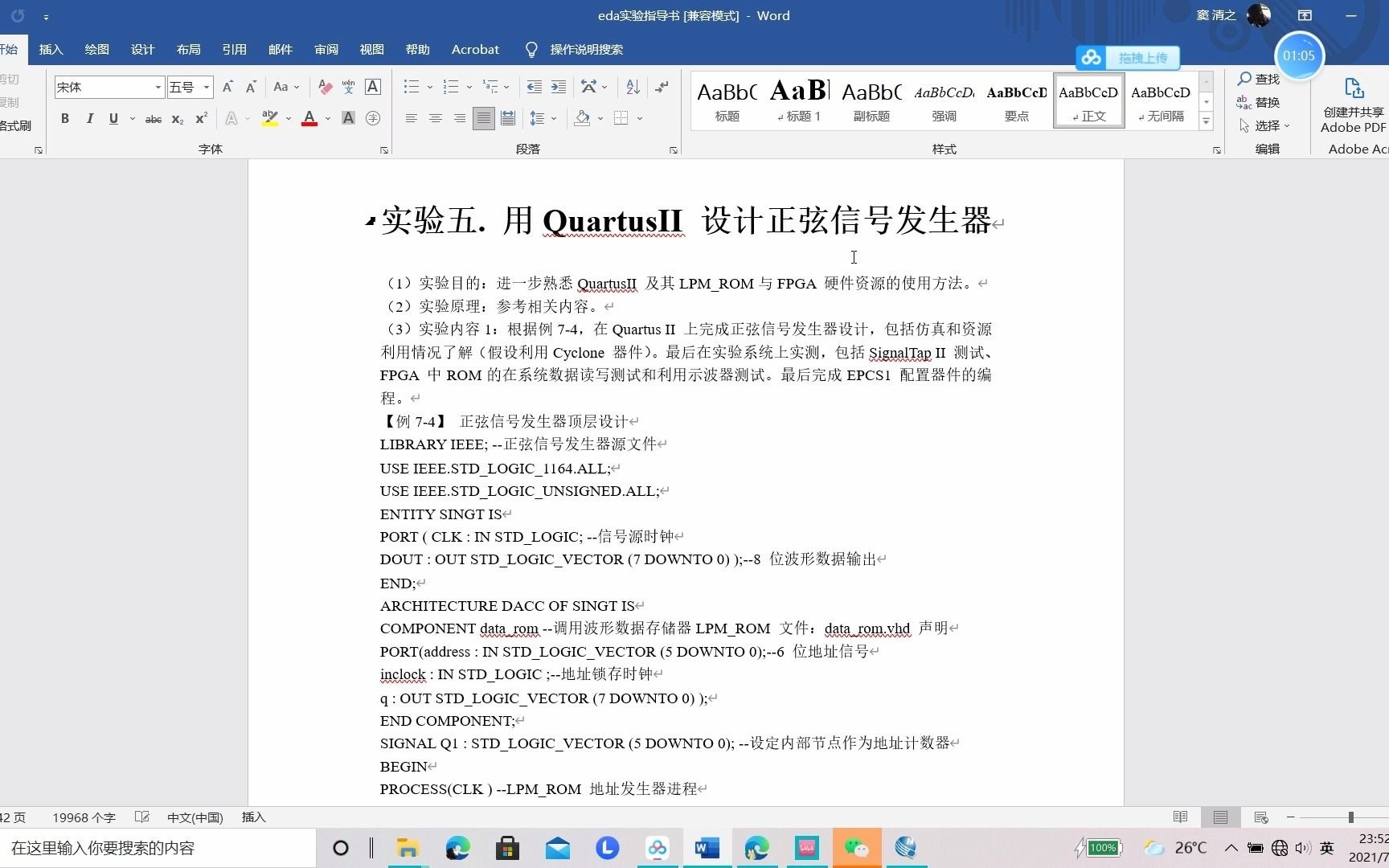Open spelling check status icon
Viewport: 1389px width, 868px height.
[x=142, y=817]
